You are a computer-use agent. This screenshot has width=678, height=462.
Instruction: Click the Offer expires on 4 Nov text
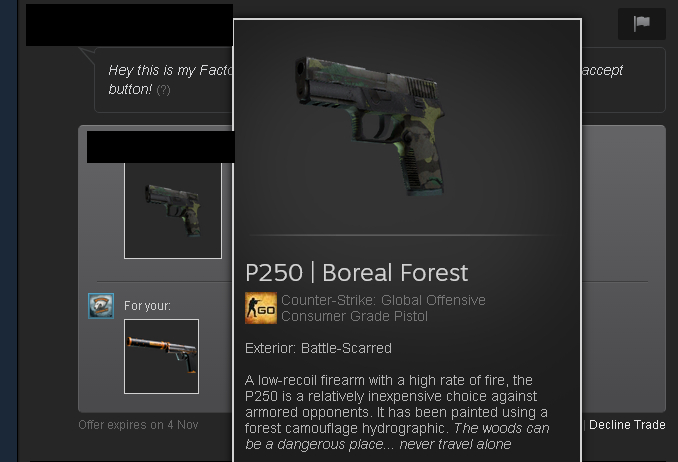[x=138, y=425]
